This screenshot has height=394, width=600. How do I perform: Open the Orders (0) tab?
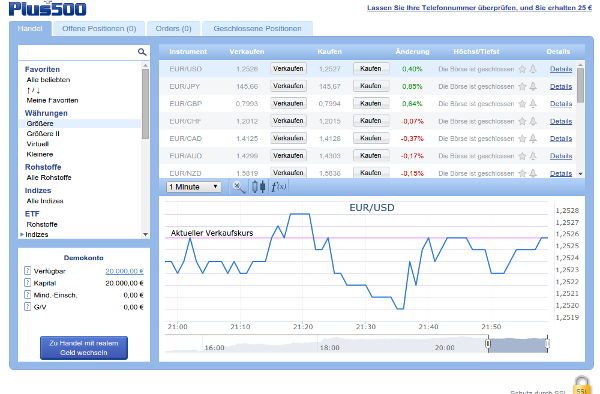[173, 29]
